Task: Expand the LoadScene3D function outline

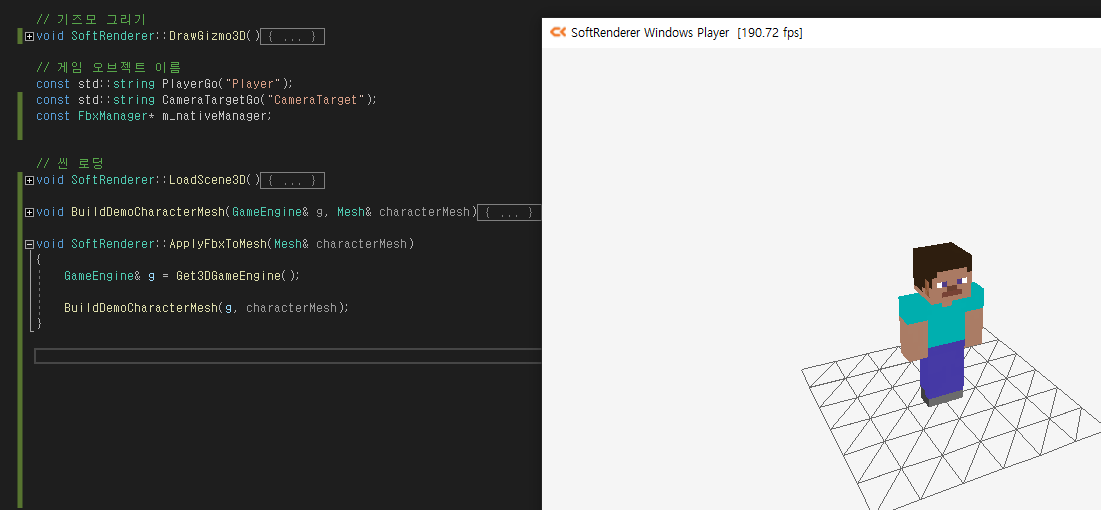Action: [x=29, y=180]
